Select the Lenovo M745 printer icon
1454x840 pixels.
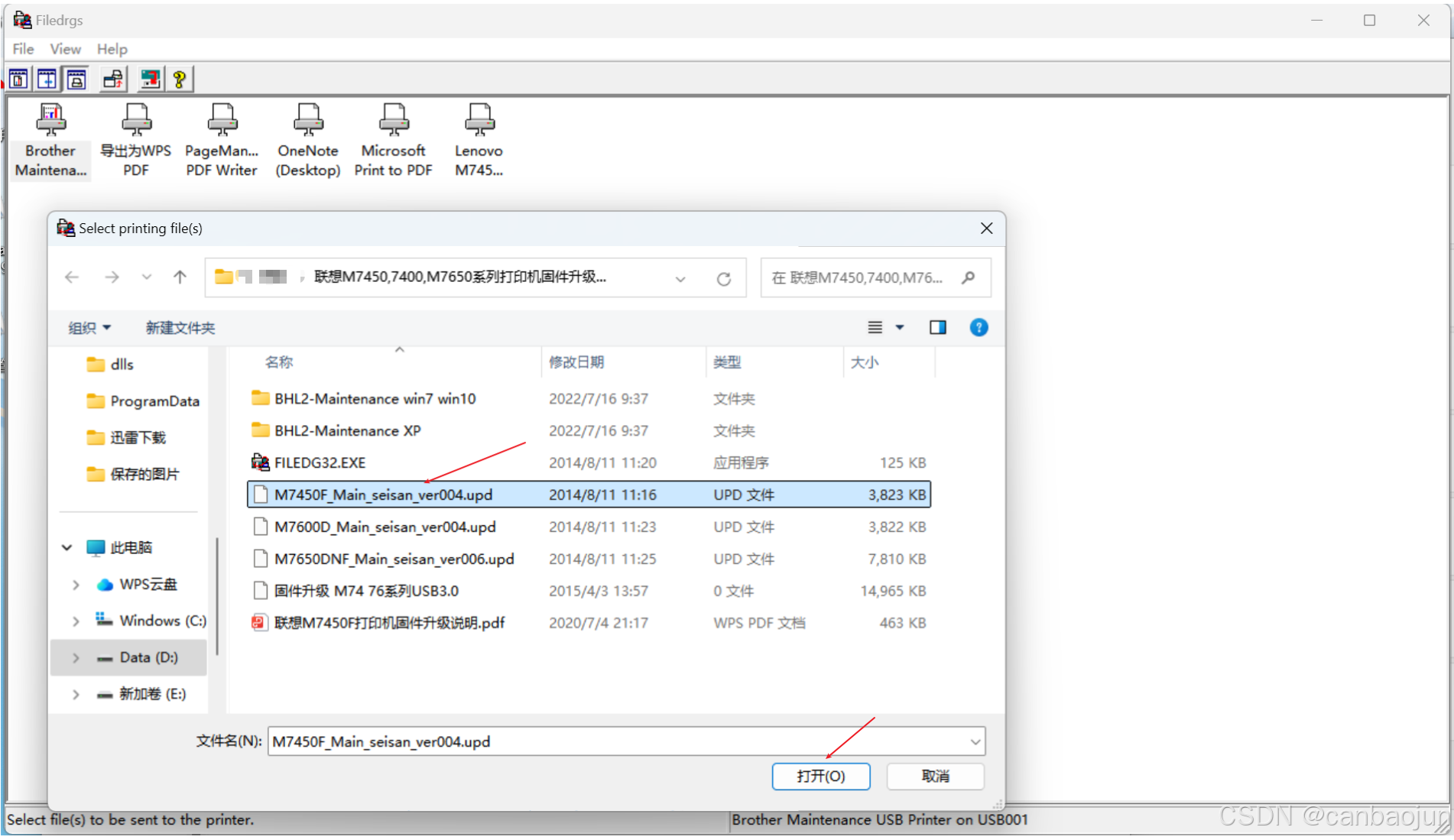(479, 141)
